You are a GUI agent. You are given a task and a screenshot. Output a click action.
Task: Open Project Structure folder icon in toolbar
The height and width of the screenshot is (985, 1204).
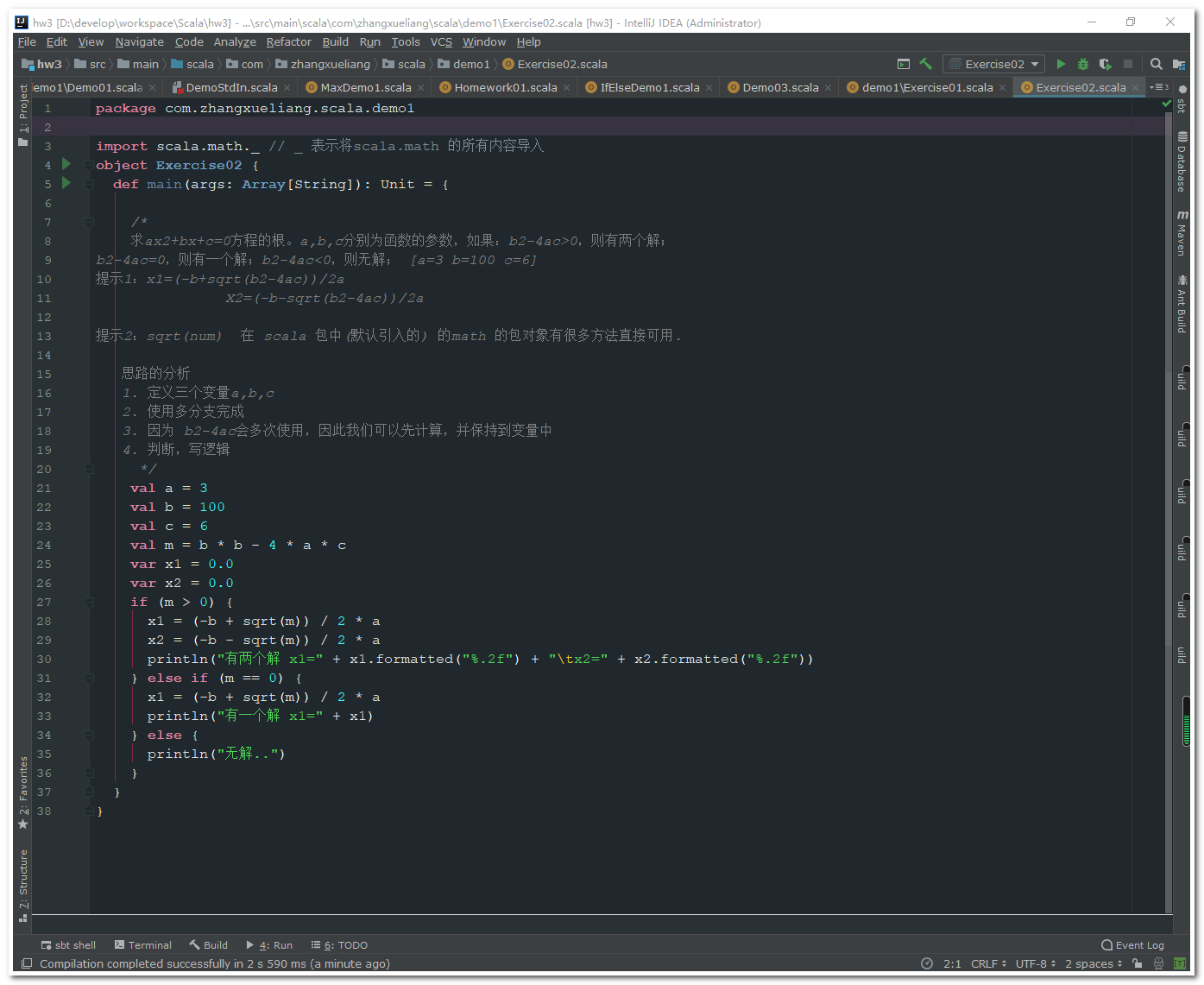pos(1179,64)
